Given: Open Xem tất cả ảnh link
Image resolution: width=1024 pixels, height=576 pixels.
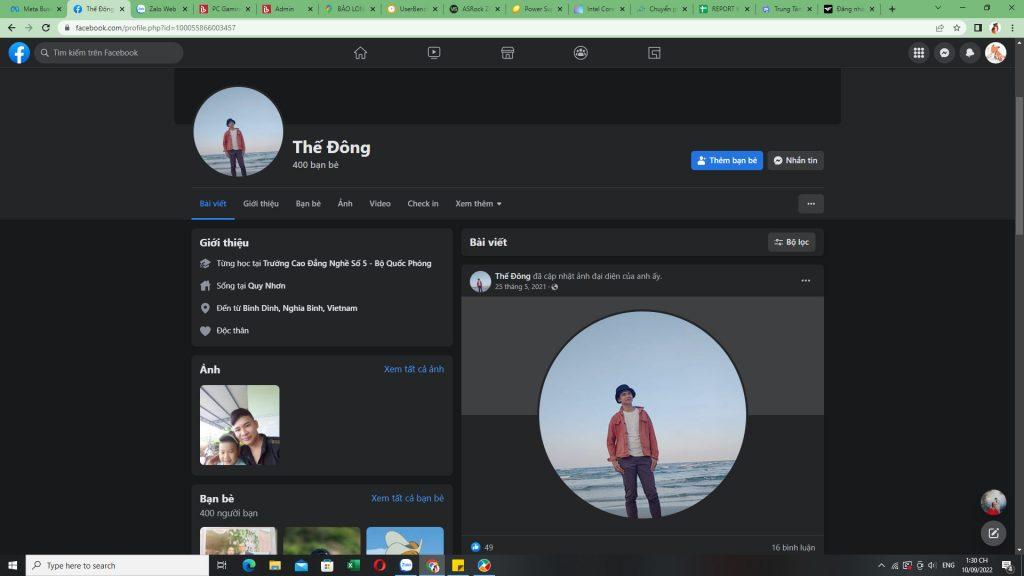Looking at the screenshot, I should tap(413, 369).
